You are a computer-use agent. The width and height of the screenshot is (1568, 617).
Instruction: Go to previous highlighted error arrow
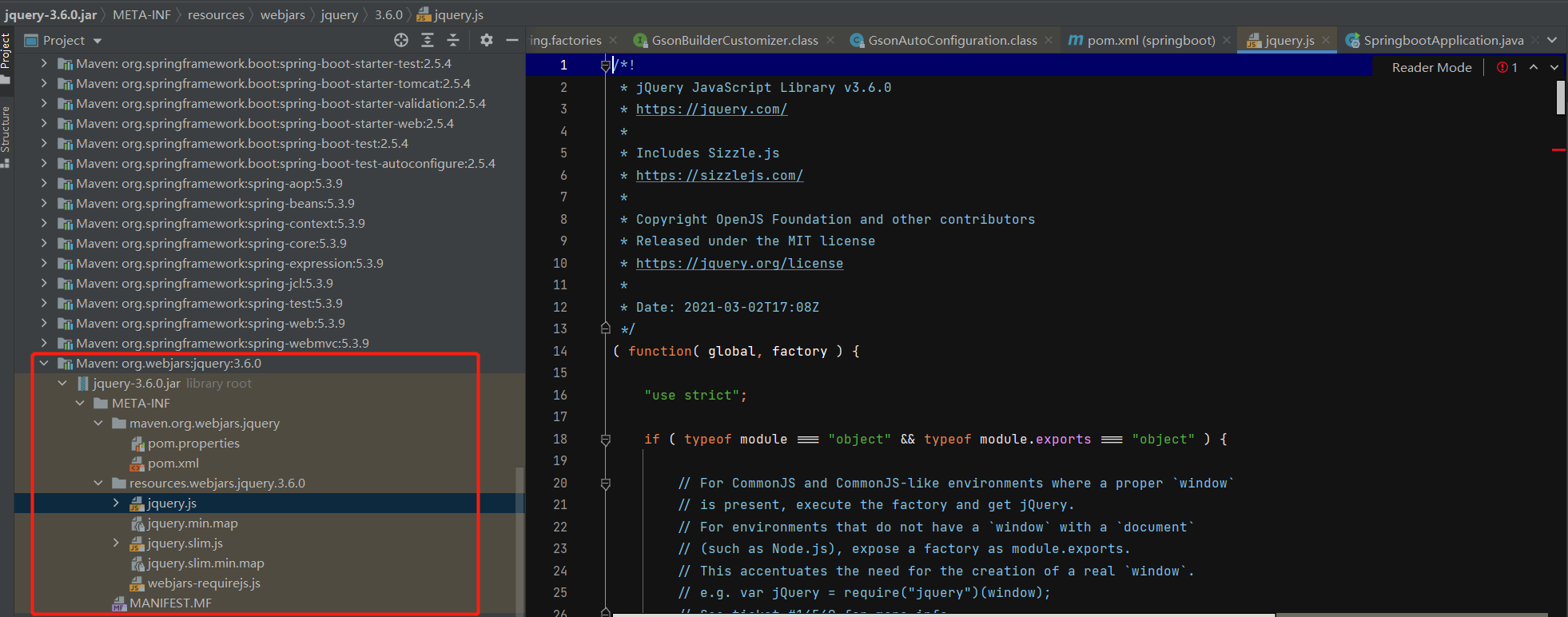click(1534, 67)
